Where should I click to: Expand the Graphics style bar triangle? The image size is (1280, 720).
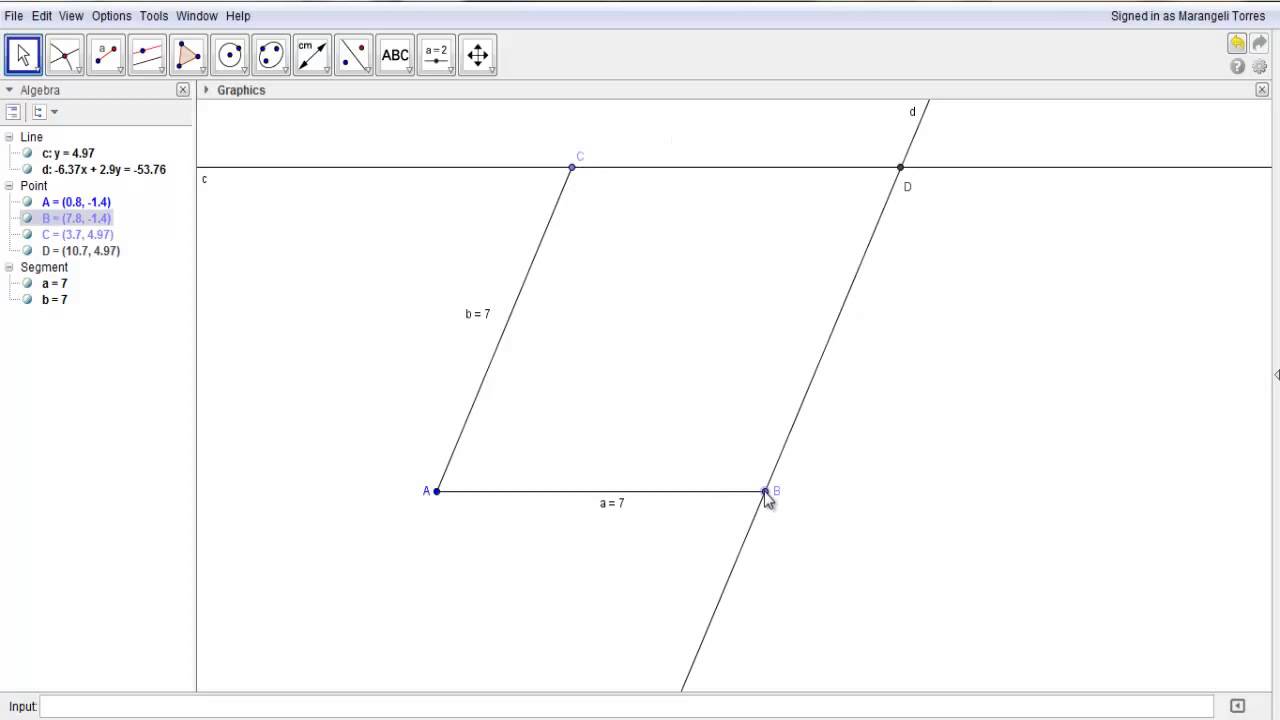point(206,90)
